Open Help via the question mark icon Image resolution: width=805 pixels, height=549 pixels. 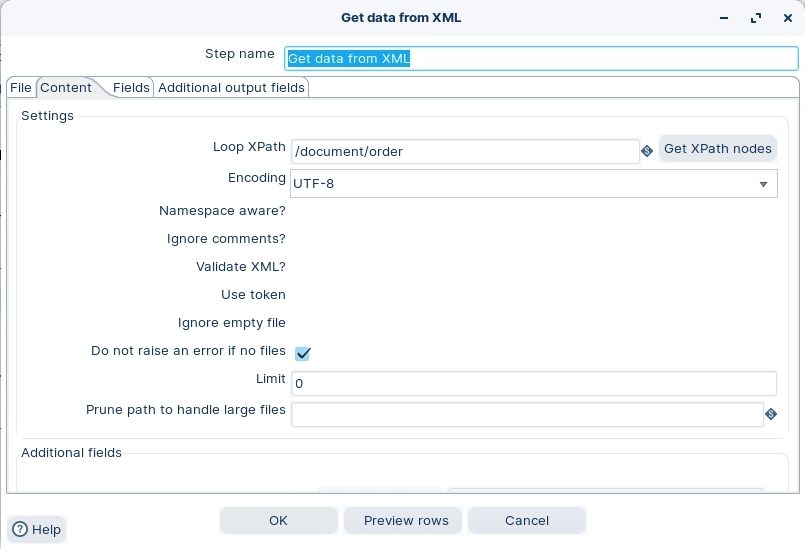20,529
